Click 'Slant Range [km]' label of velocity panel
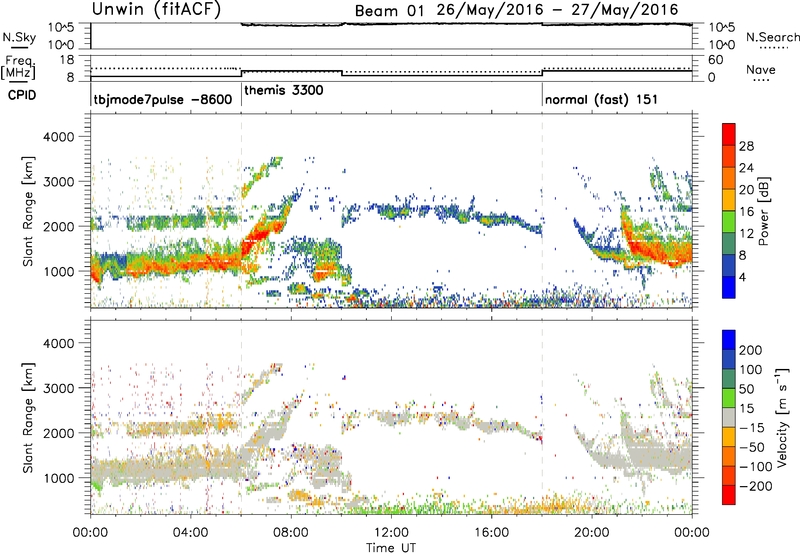Screen dimensions: 800x554 (x=28, y=418)
